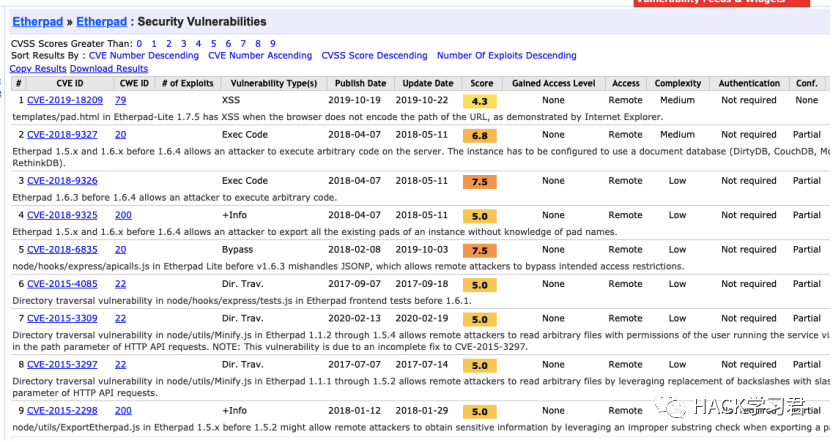Click the CVE ID column header
832x442 pixels.
tap(70, 83)
